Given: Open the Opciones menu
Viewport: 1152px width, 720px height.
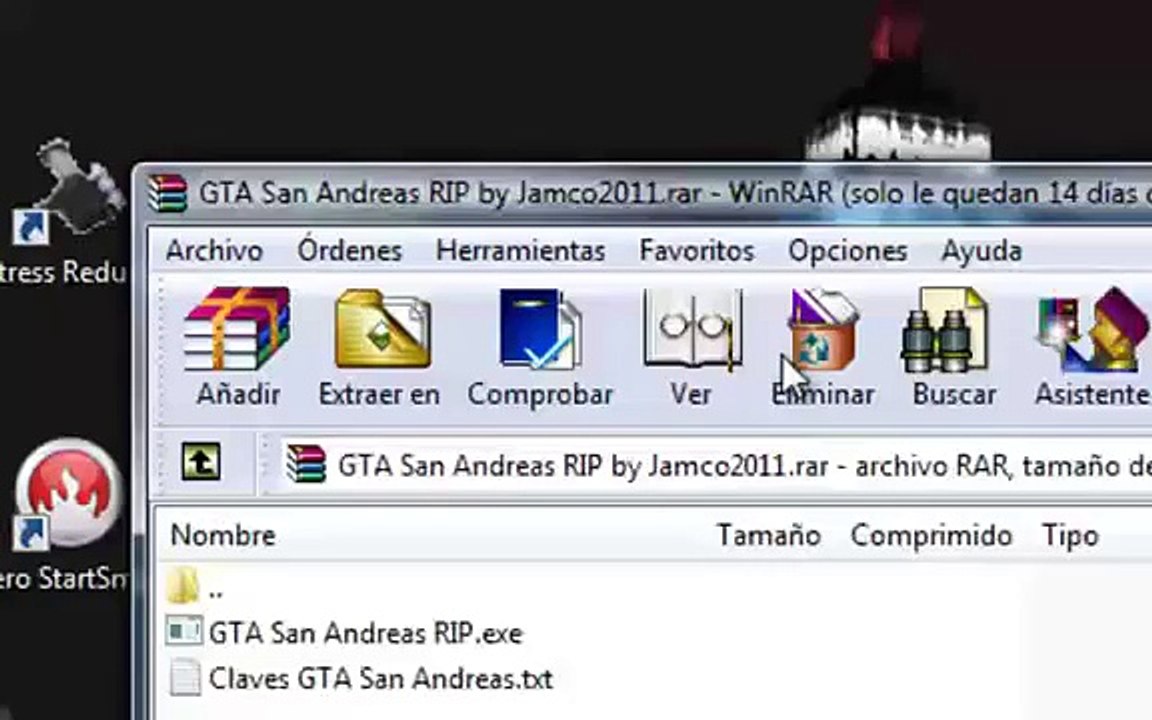Looking at the screenshot, I should 848,252.
